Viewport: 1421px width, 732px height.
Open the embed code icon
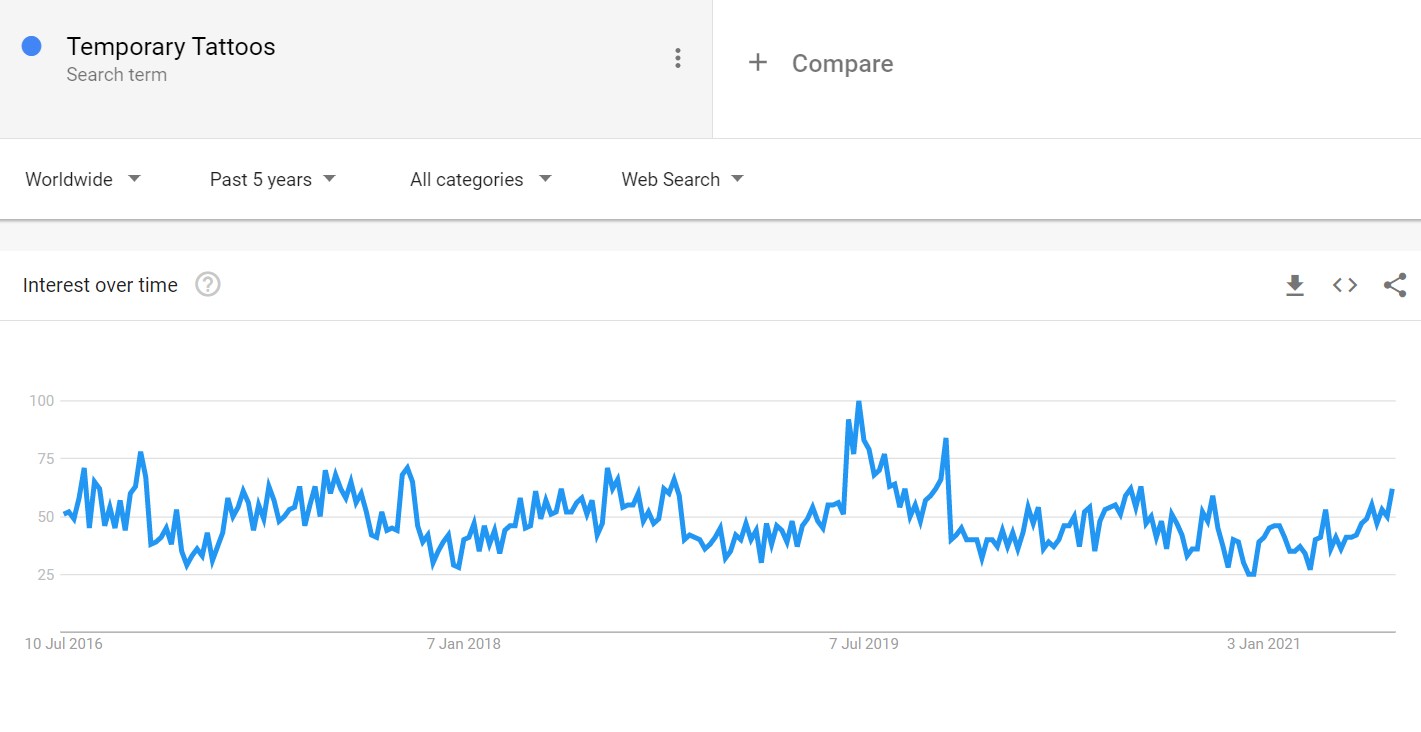(1345, 286)
